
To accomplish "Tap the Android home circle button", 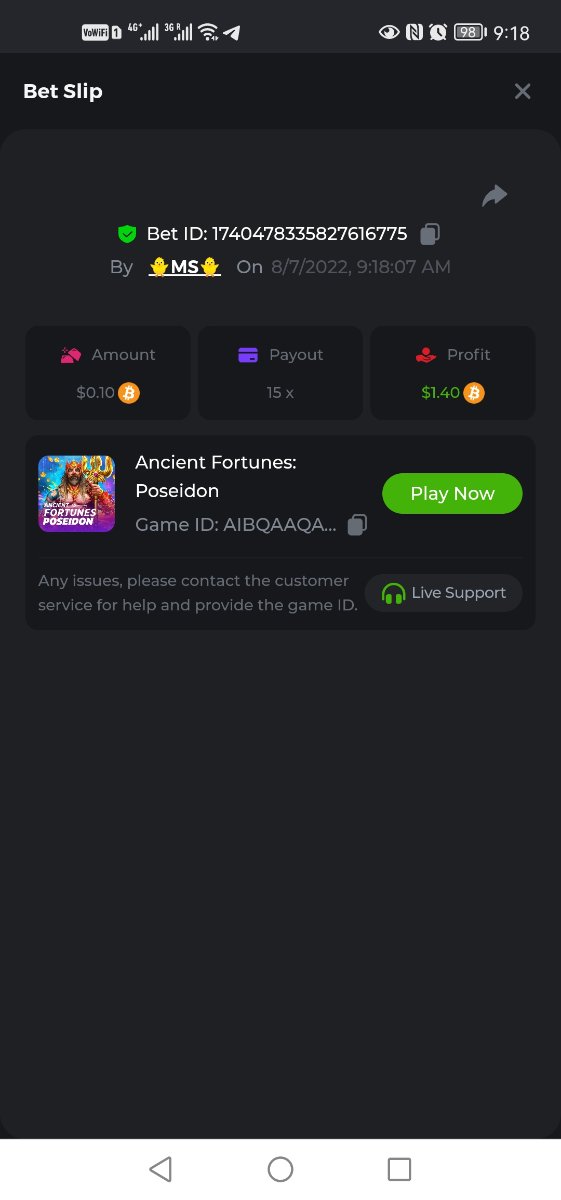I will click(x=280, y=1169).
